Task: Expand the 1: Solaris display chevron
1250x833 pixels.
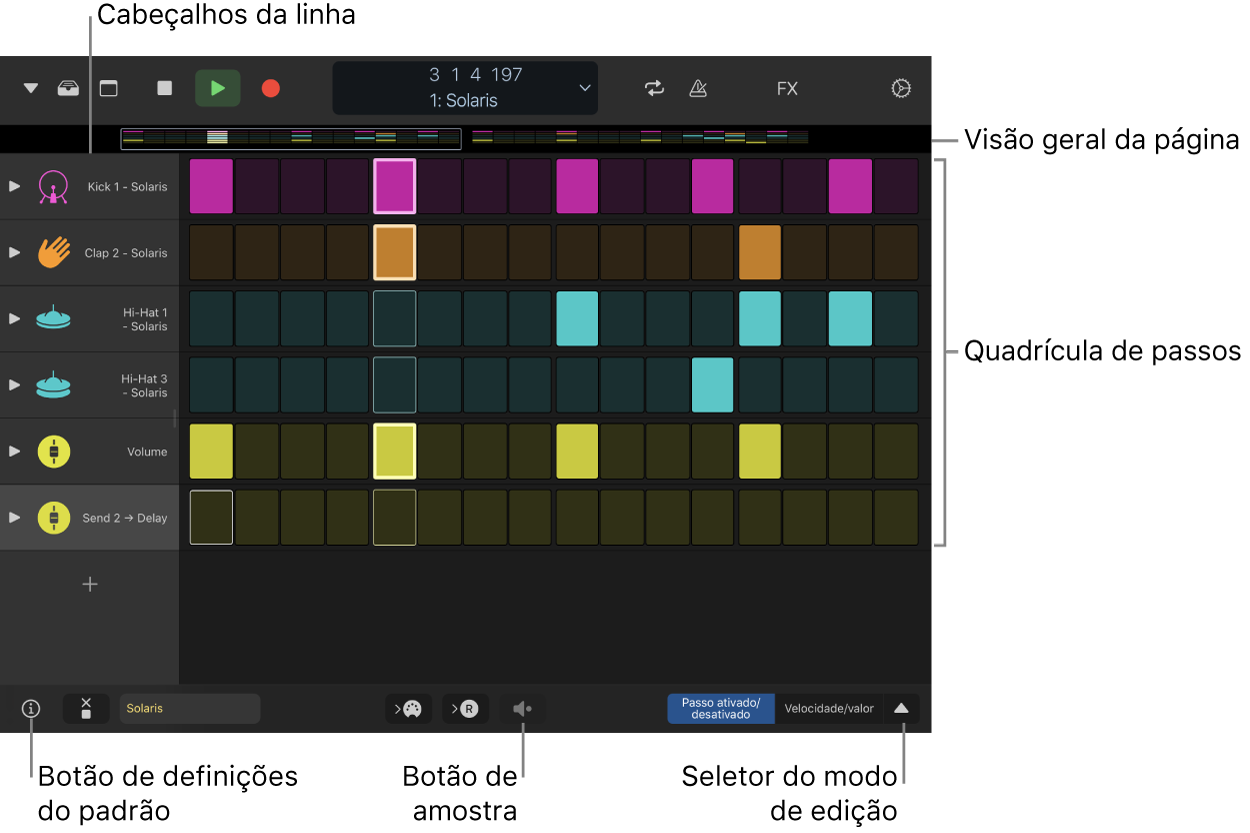Action: (585, 88)
